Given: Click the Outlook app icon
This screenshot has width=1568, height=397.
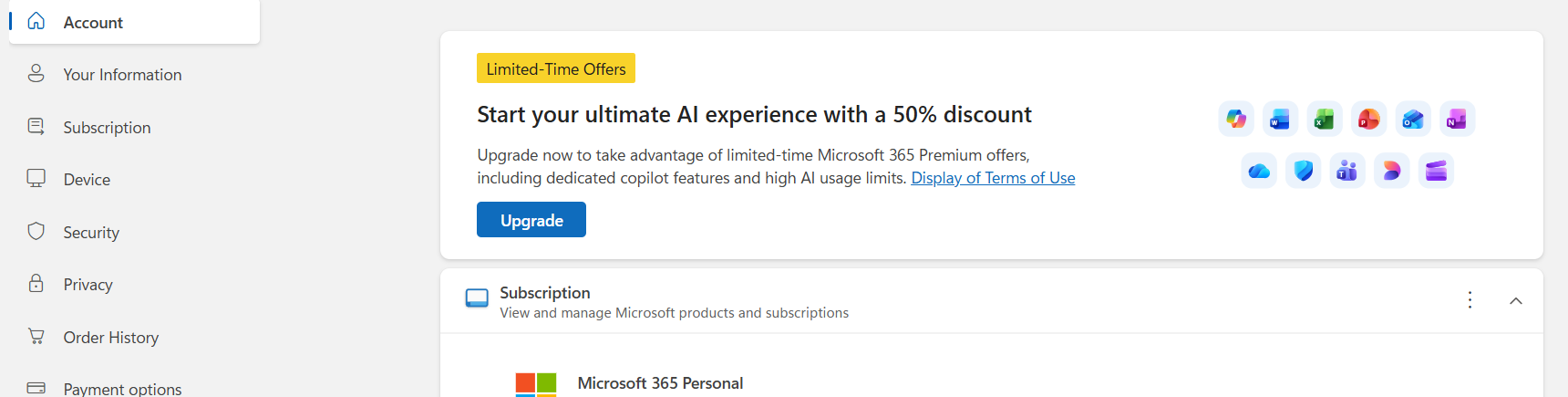Looking at the screenshot, I should tap(1413, 119).
